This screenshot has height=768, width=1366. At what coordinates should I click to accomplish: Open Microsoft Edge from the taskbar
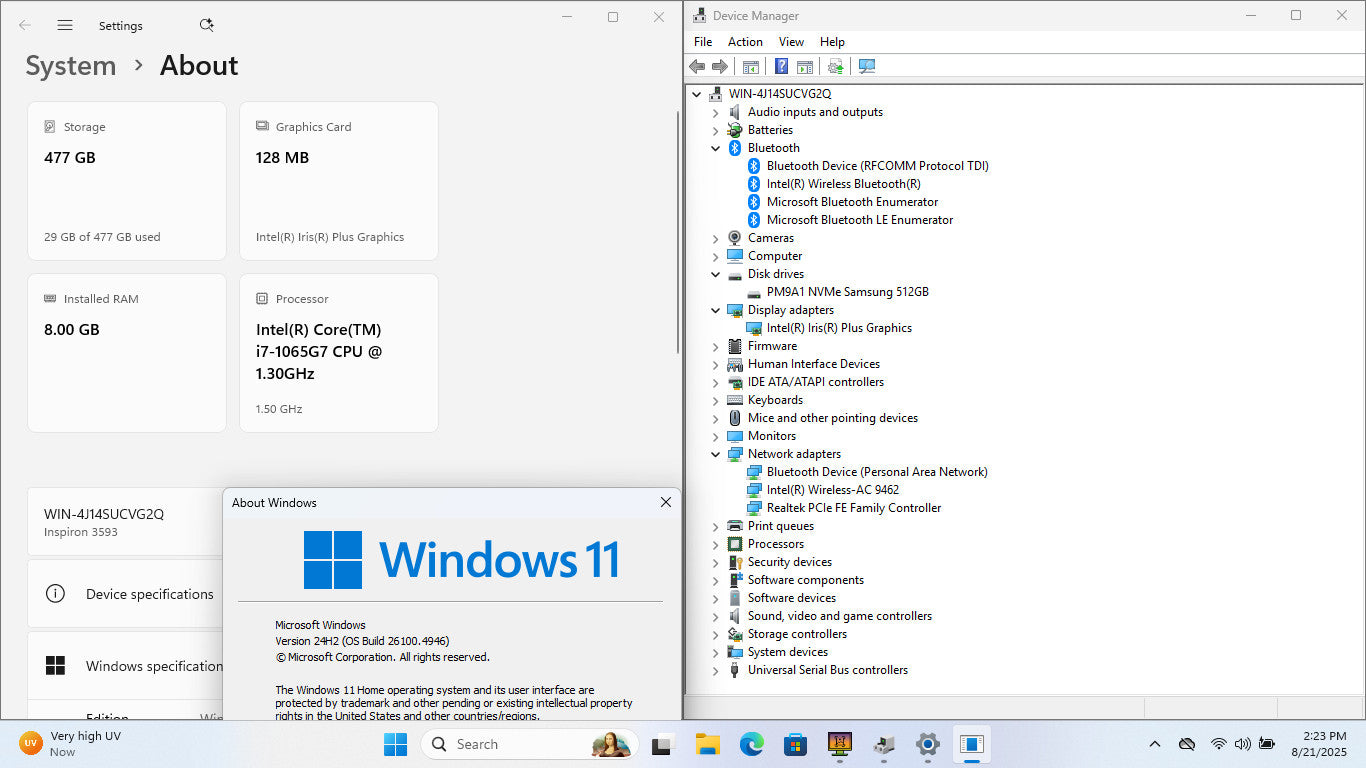751,744
